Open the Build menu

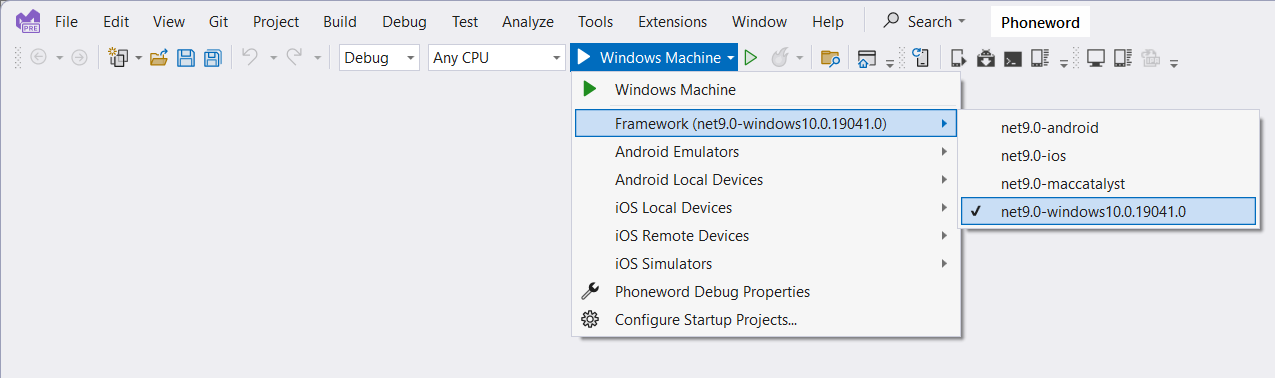tap(340, 21)
